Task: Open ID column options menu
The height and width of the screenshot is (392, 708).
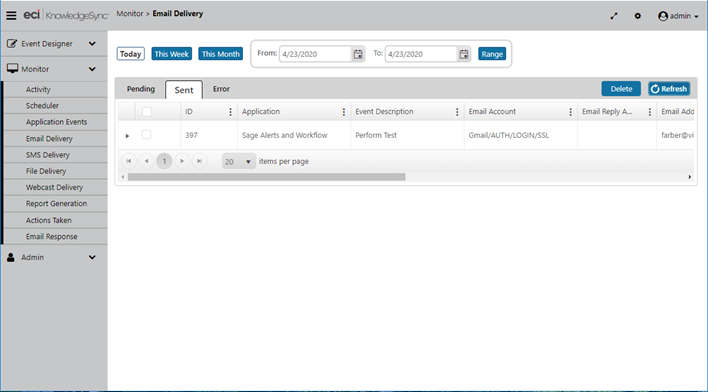Action: pos(230,112)
